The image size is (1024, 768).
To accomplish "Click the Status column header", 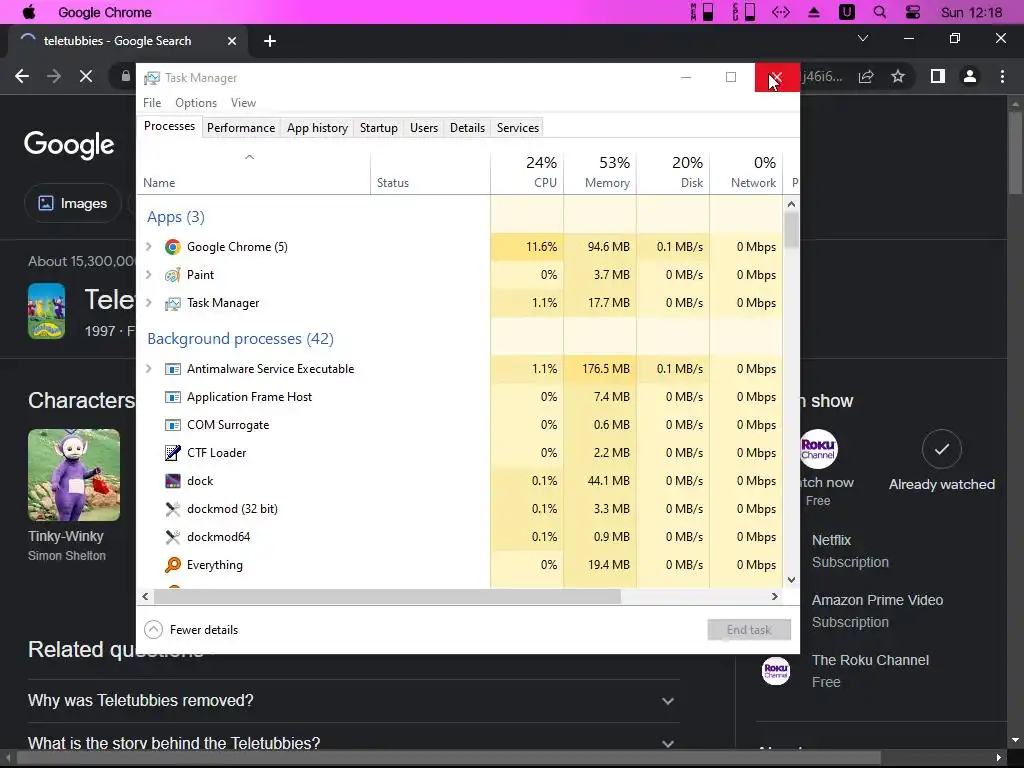I will coord(430,172).
